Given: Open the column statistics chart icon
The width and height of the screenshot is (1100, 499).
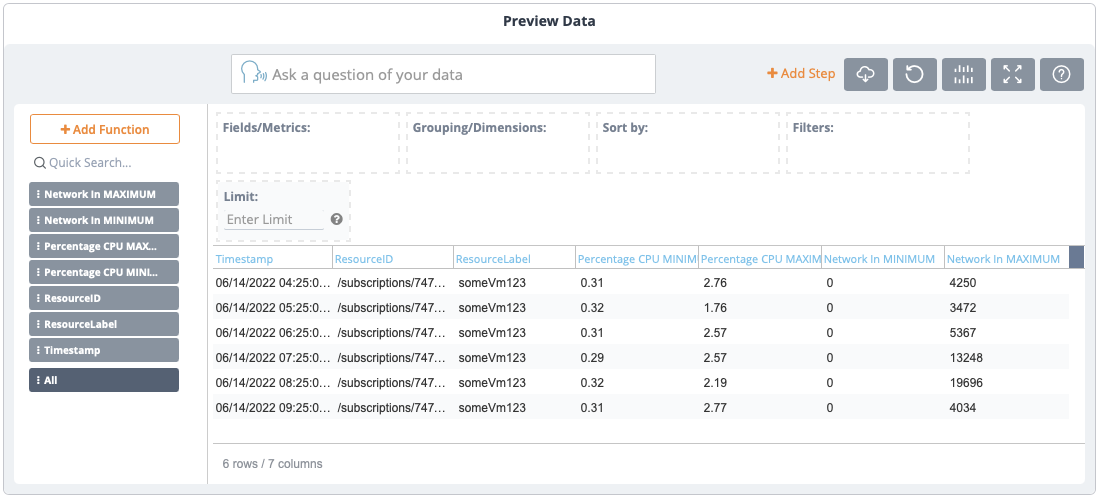Looking at the screenshot, I should [x=963, y=74].
